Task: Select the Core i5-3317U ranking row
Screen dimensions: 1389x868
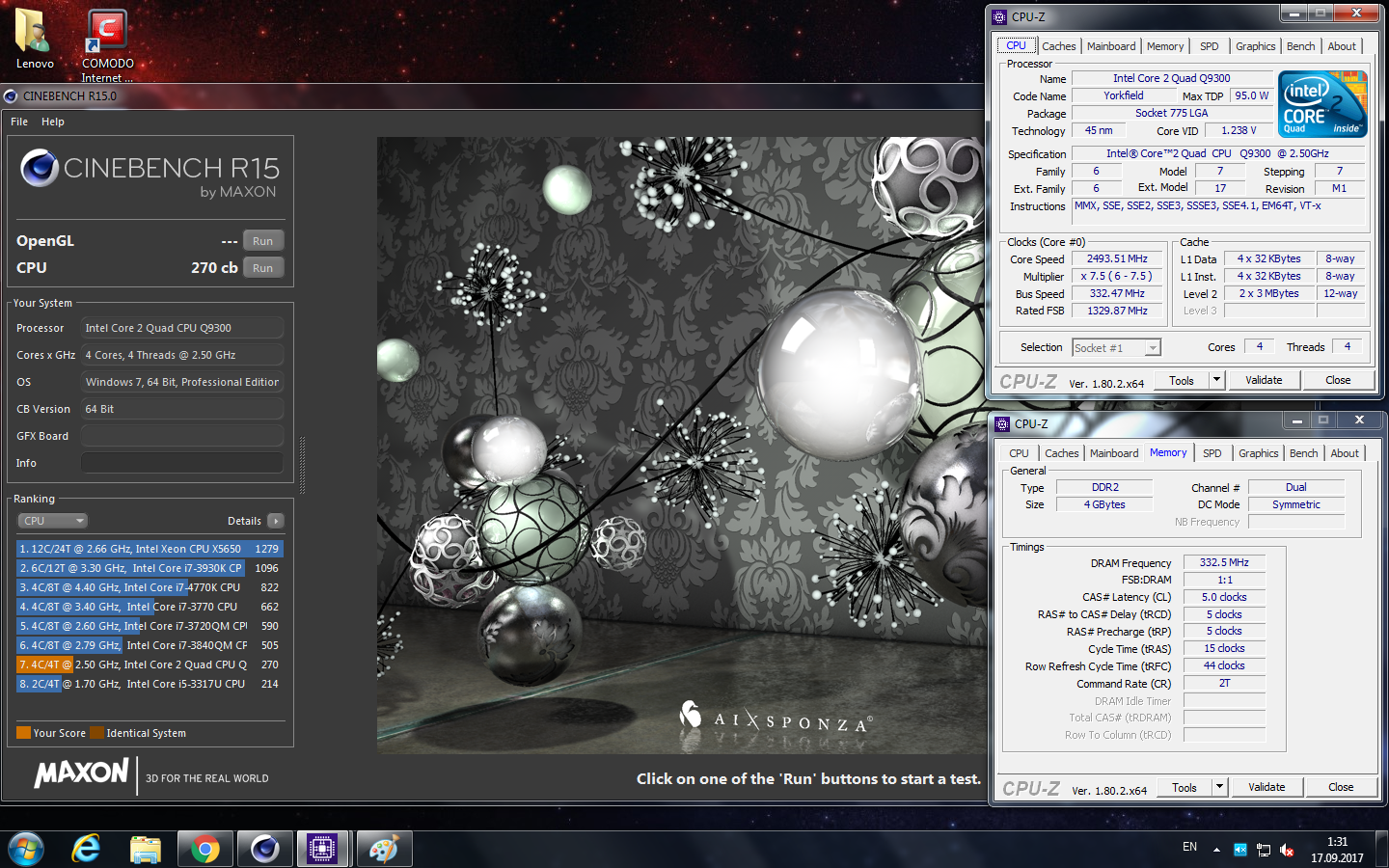Action: coord(150,684)
